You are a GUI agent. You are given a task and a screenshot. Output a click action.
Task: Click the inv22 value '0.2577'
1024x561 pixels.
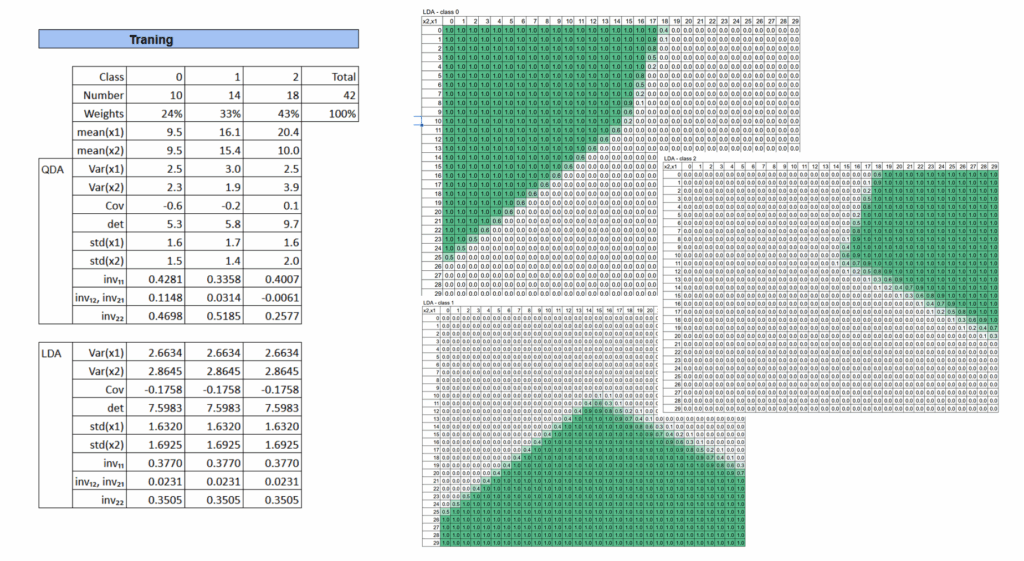tap(272, 315)
